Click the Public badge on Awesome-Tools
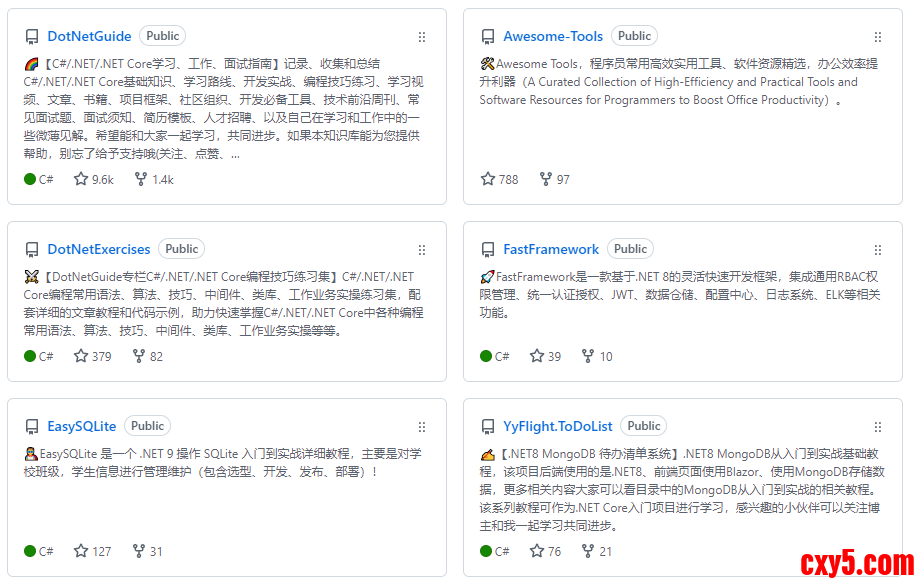Image resolution: width=919 pixels, height=583 pixels. coord(634,36)
